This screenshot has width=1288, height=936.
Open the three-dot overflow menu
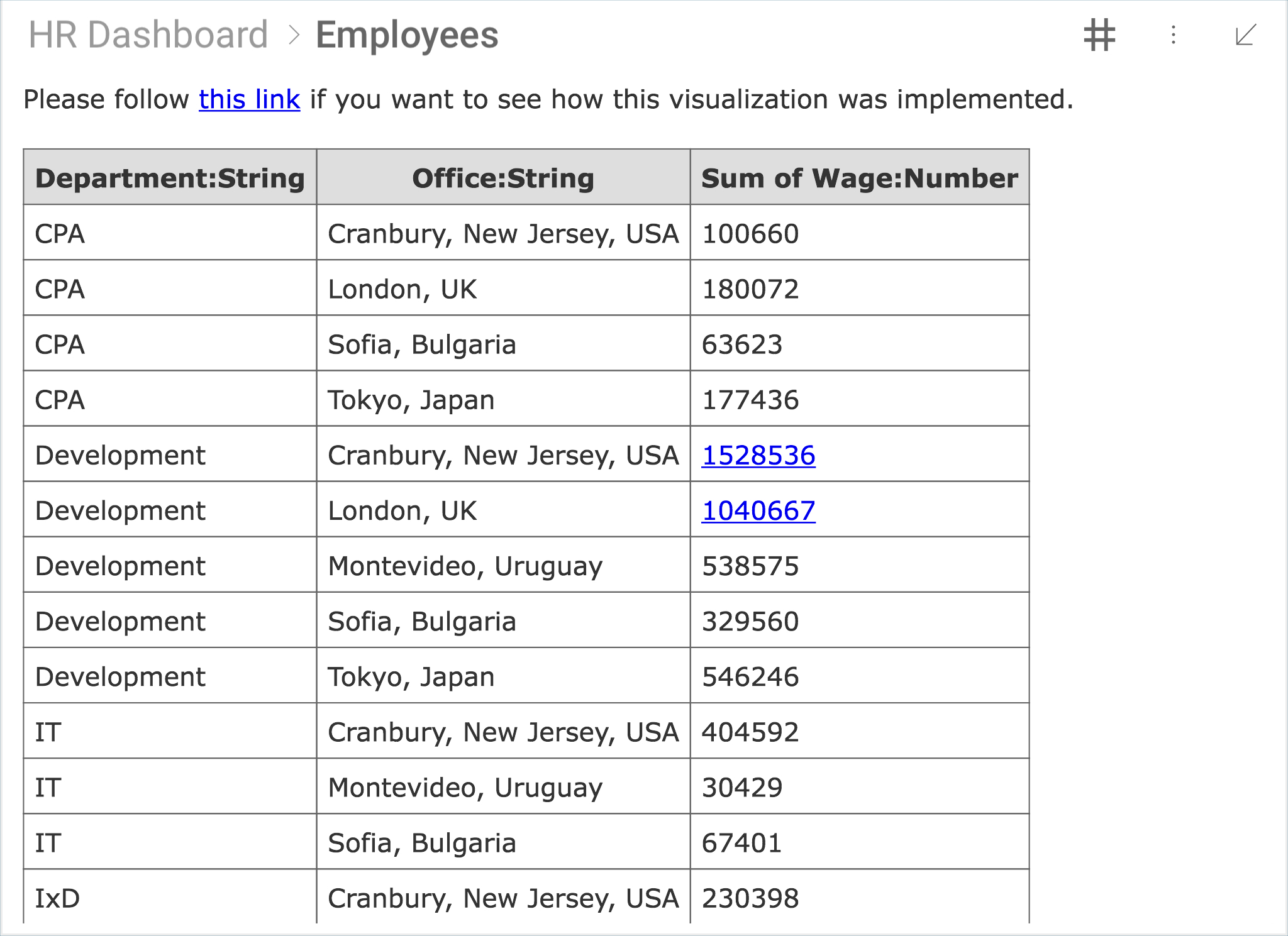[x=1173, y=35]
